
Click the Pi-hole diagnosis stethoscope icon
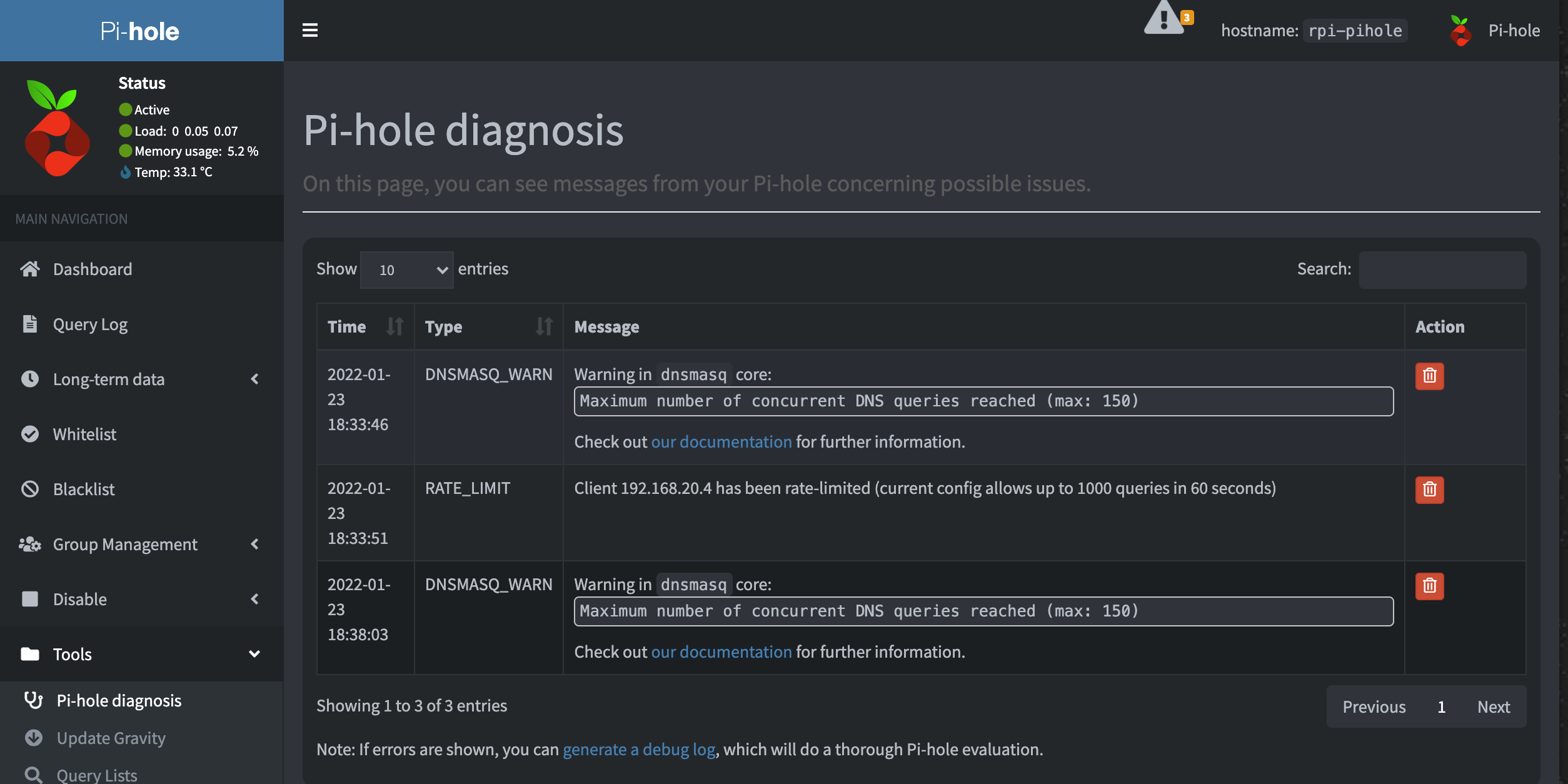[x=33, y=700]
